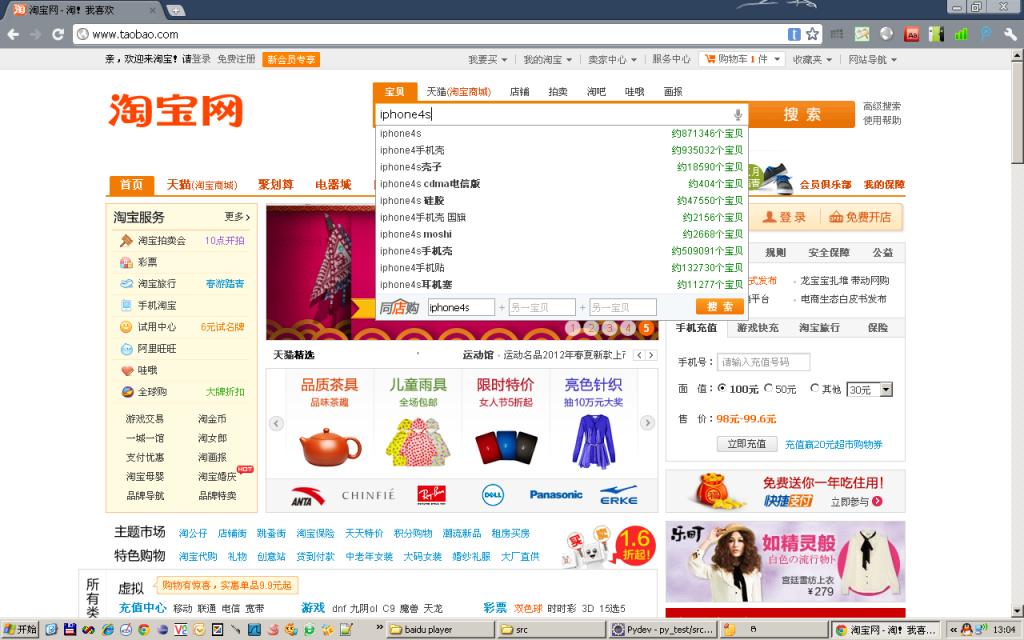Screen dimensions: 1024x640
Task: Open the 儿童雨具 product card
Action: point(418,421)
